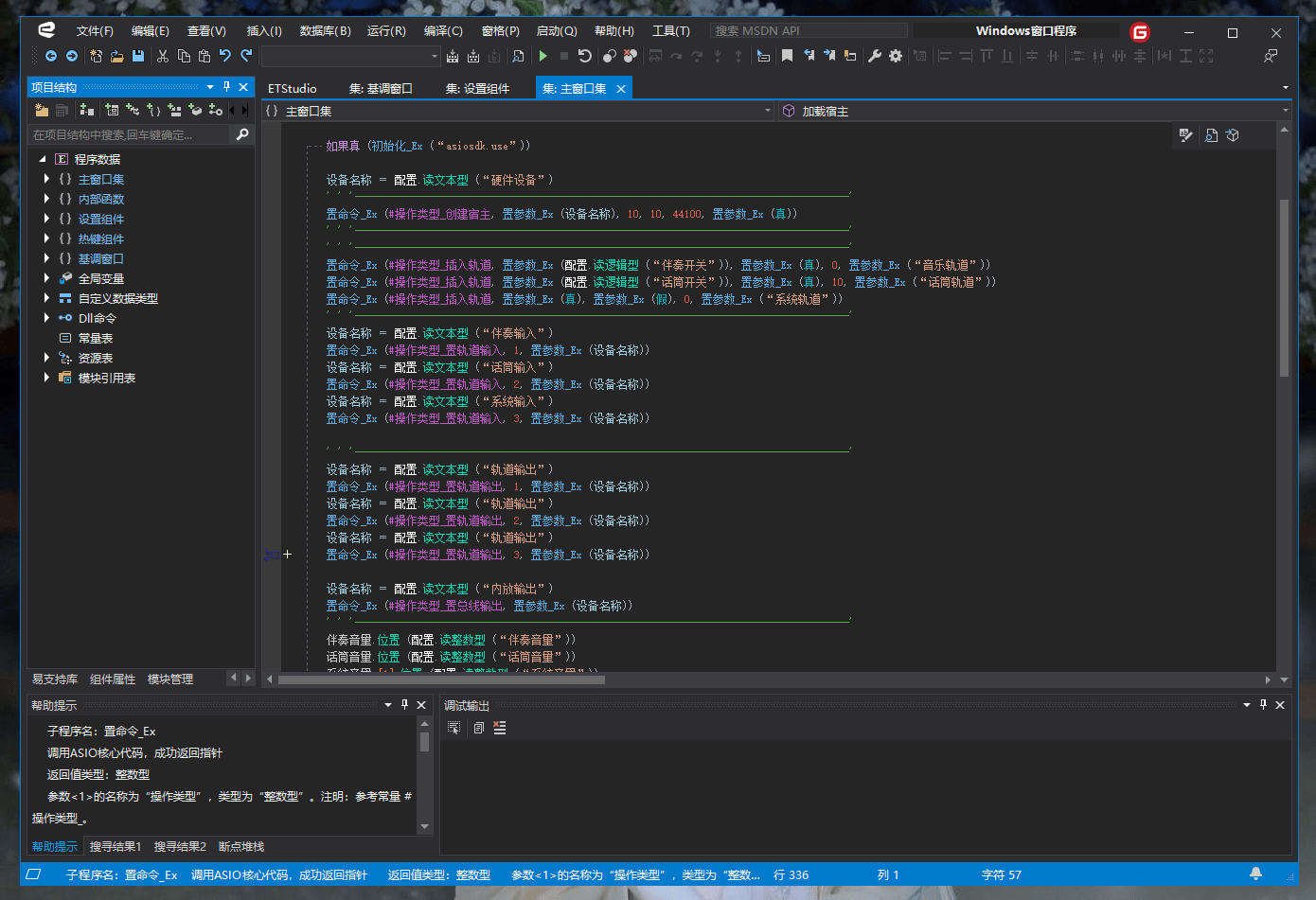Click the navigate forward arrow icon
Viewport: 1316px width, 900px height.
pyautogui.click(x=72, y=57)
